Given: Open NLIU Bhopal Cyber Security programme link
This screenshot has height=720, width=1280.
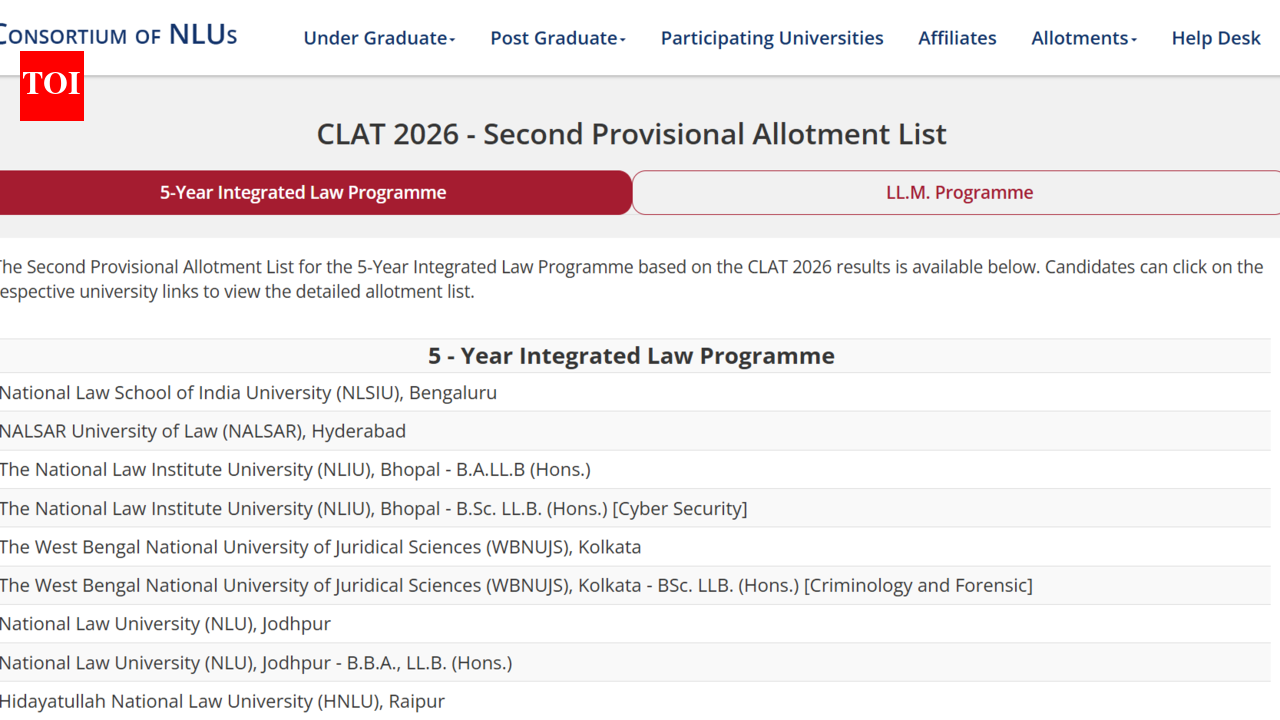Looking at the screenshot, I should (x=373, y=508).
